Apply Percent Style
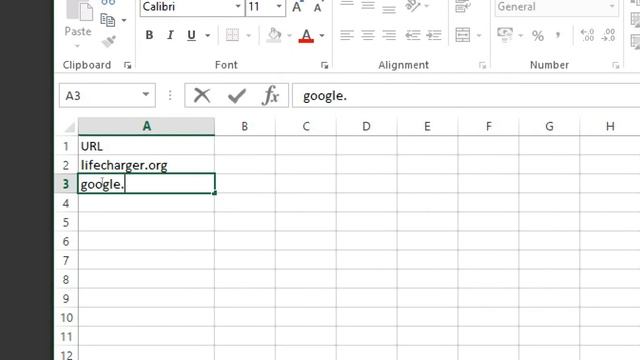The height and width of the screenshot is (360, 640). click(x=538, y=36)
